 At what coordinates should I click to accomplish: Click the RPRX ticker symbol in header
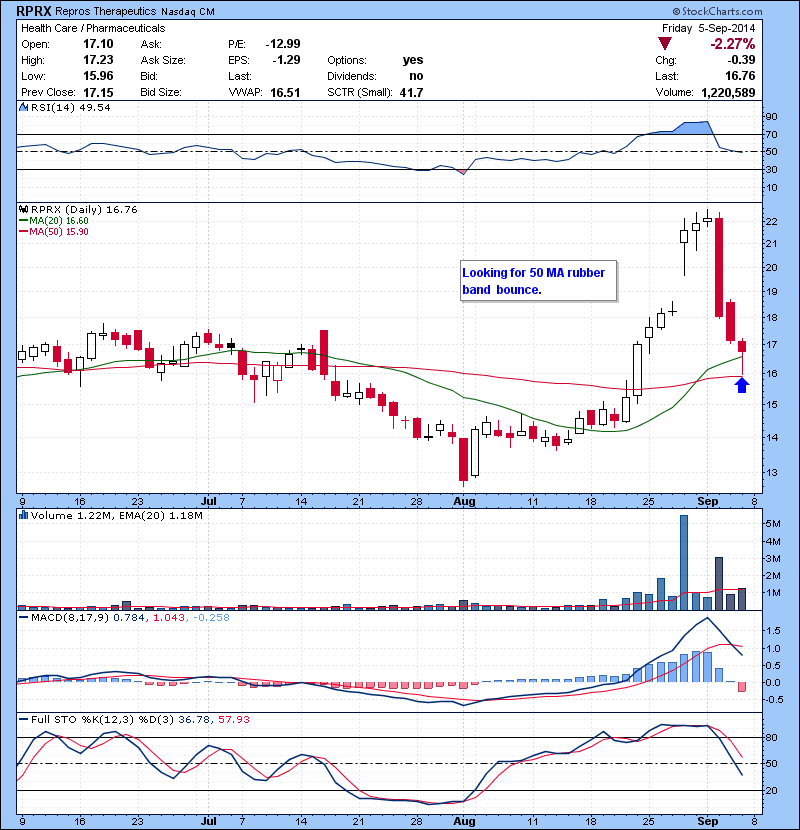tap(34, 10)
